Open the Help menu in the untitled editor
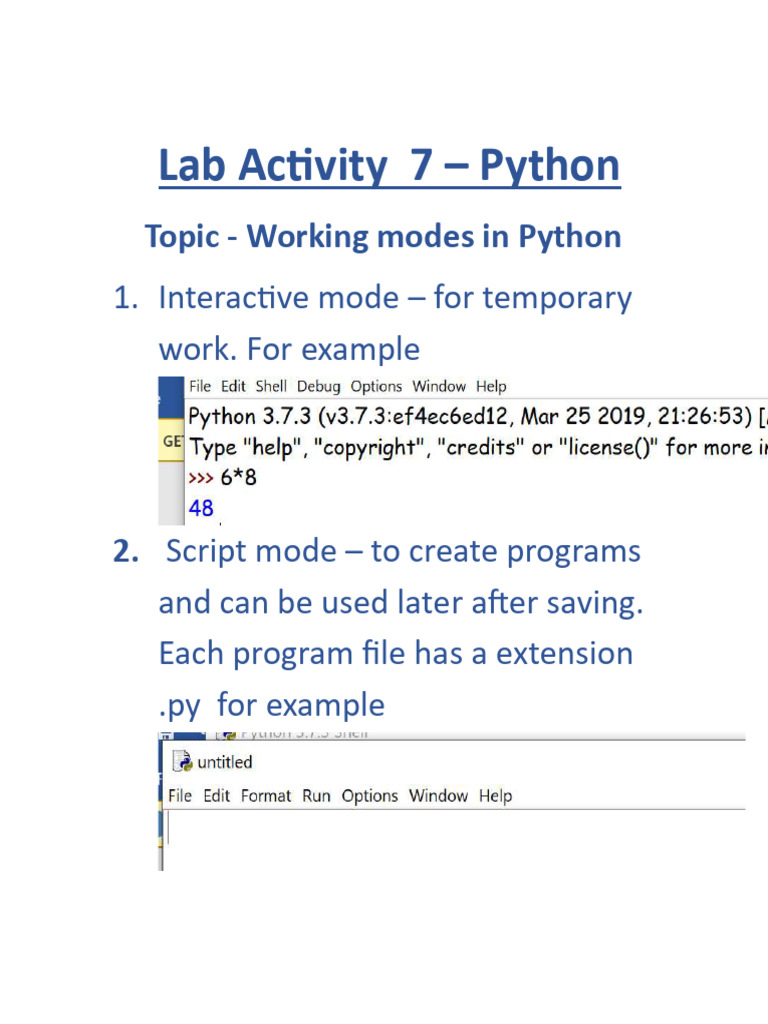Viewport: 768px width, 1024px height. point(495,796)
